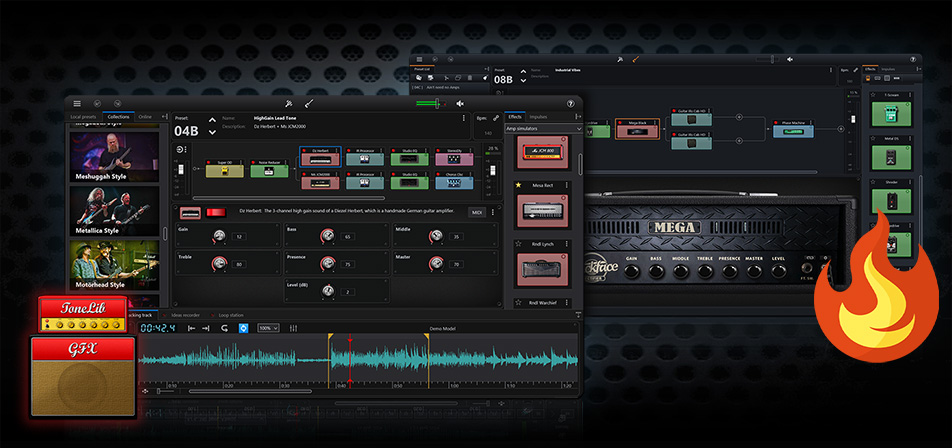Switch to the Local presets tab
The image size is (952, 448).
click(x=83, y=117)
